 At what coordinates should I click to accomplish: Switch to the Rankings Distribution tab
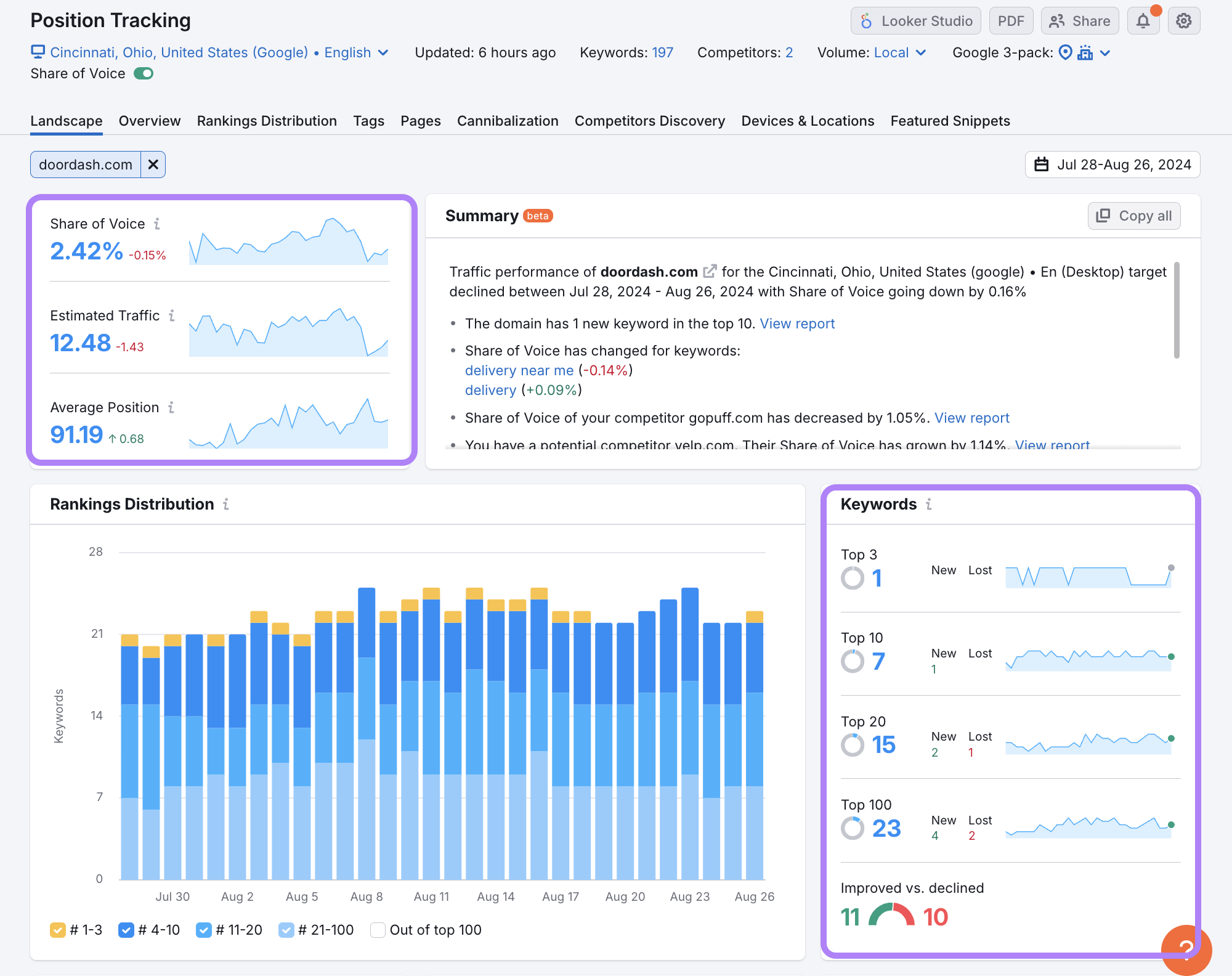click(267, 121)
